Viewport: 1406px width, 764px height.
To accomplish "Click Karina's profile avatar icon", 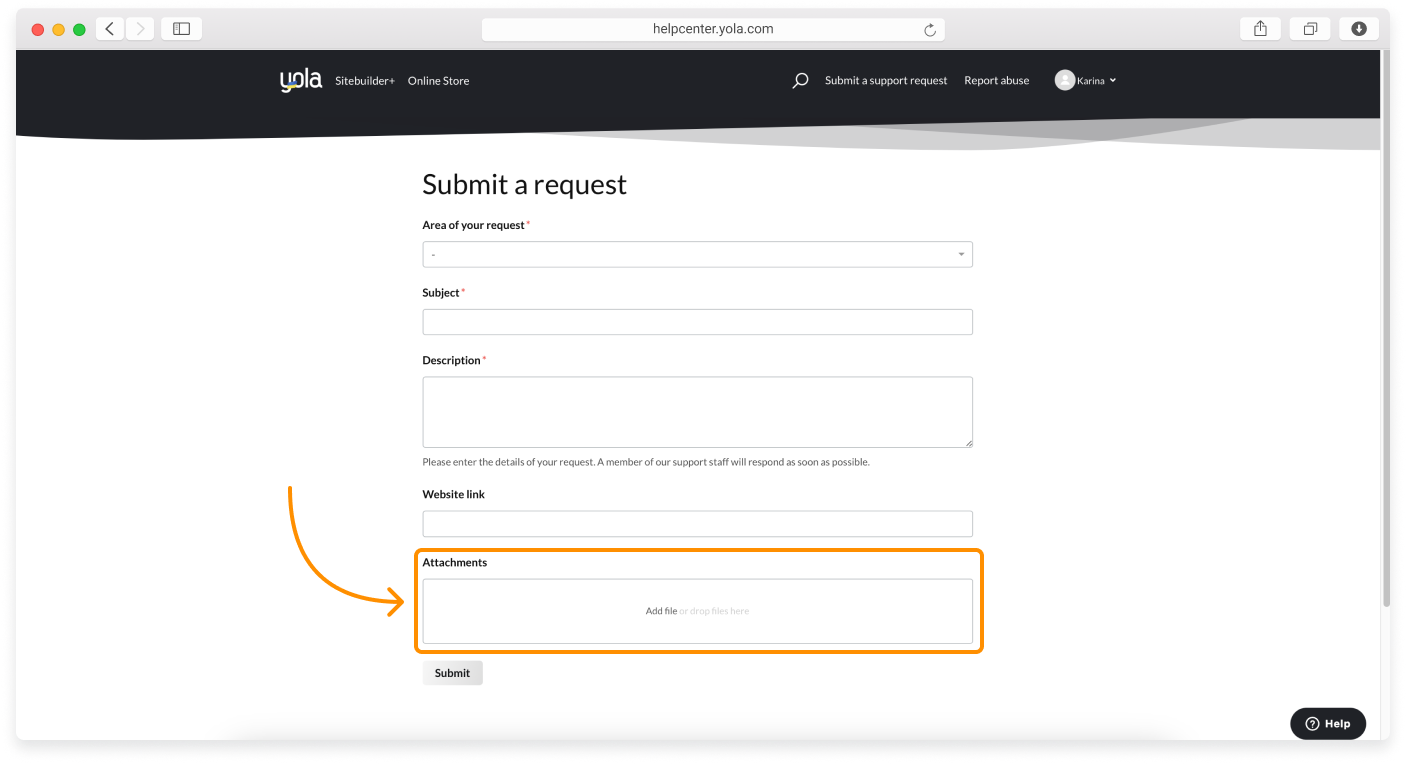I will coord(1065,80).
